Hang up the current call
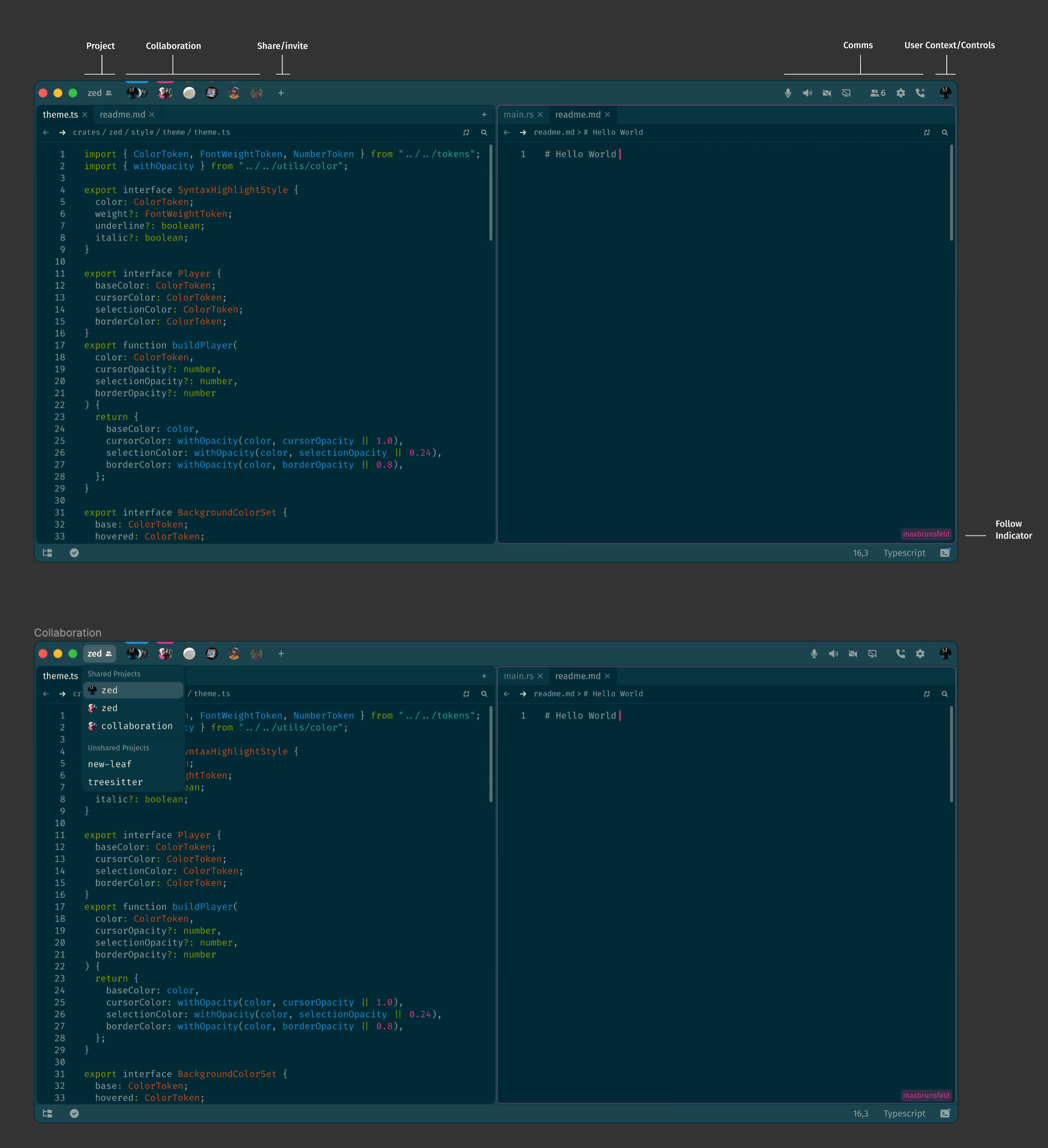This screenshot has height=1148, width=1048. point(921,93)
